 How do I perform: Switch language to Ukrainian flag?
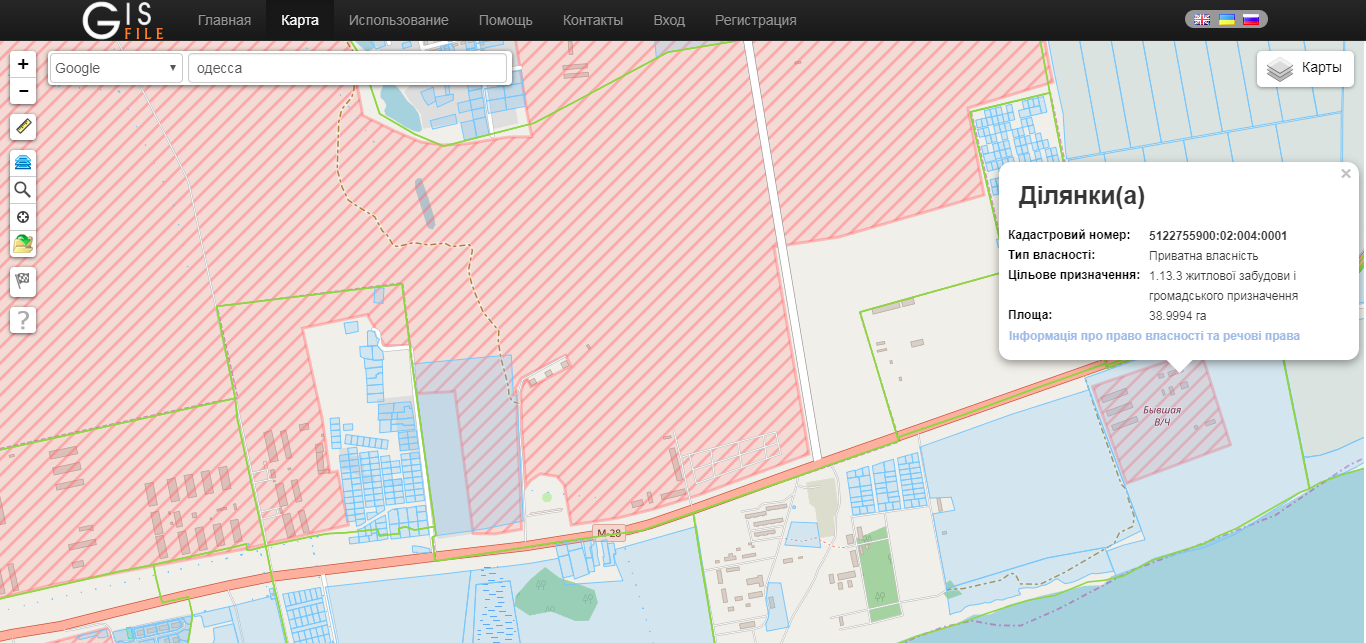[1226, 19]
